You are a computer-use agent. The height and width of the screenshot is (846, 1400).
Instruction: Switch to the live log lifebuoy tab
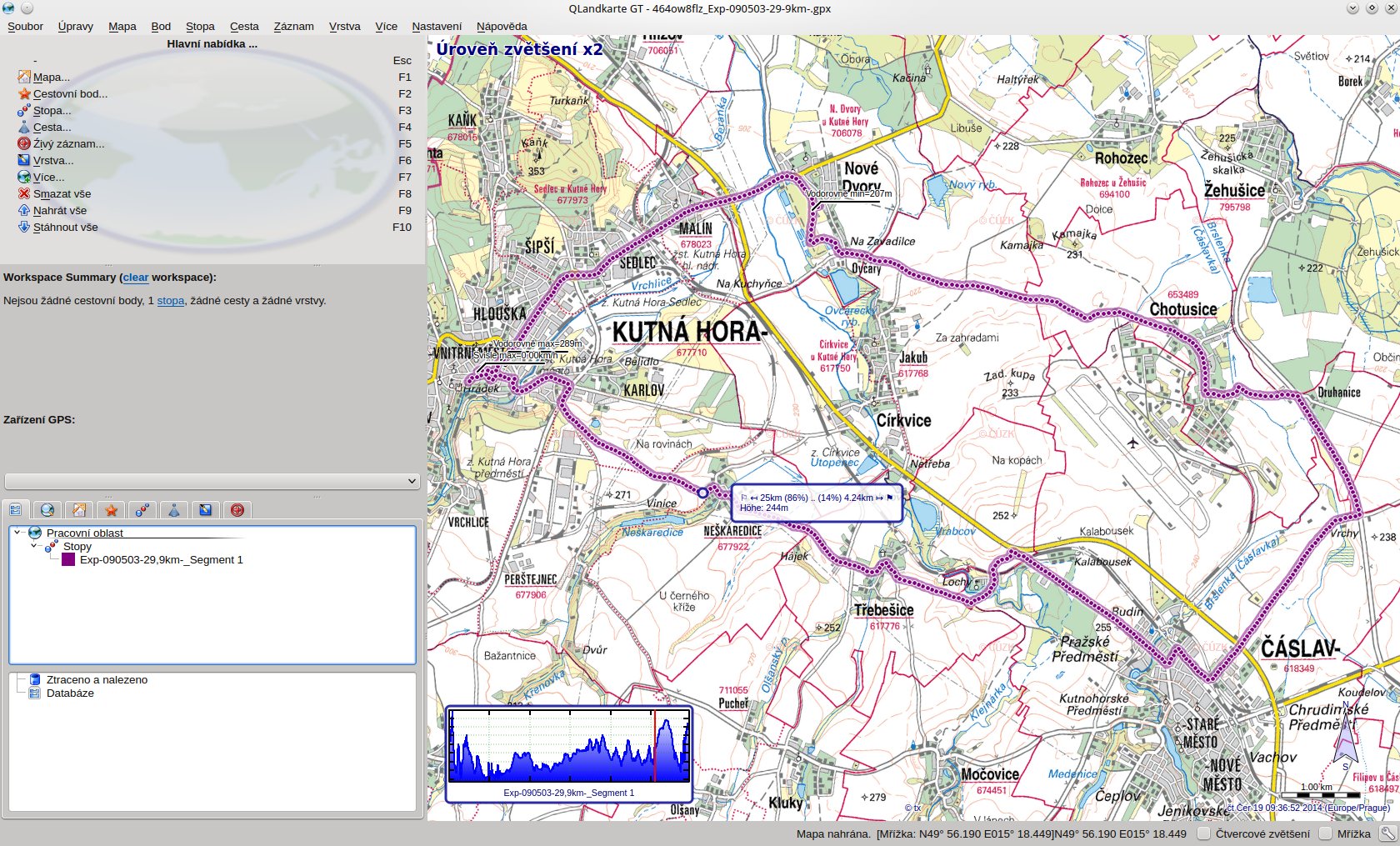tap(237, 509)
